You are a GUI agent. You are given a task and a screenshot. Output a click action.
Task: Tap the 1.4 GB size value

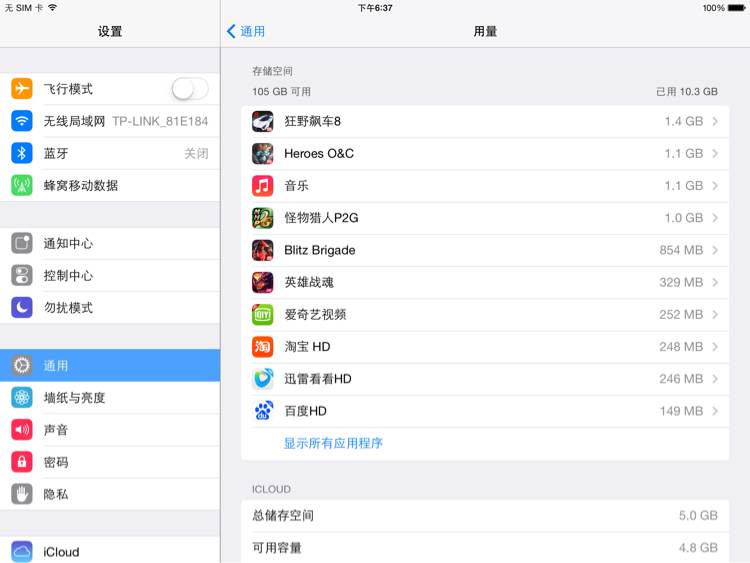(684, 121)
